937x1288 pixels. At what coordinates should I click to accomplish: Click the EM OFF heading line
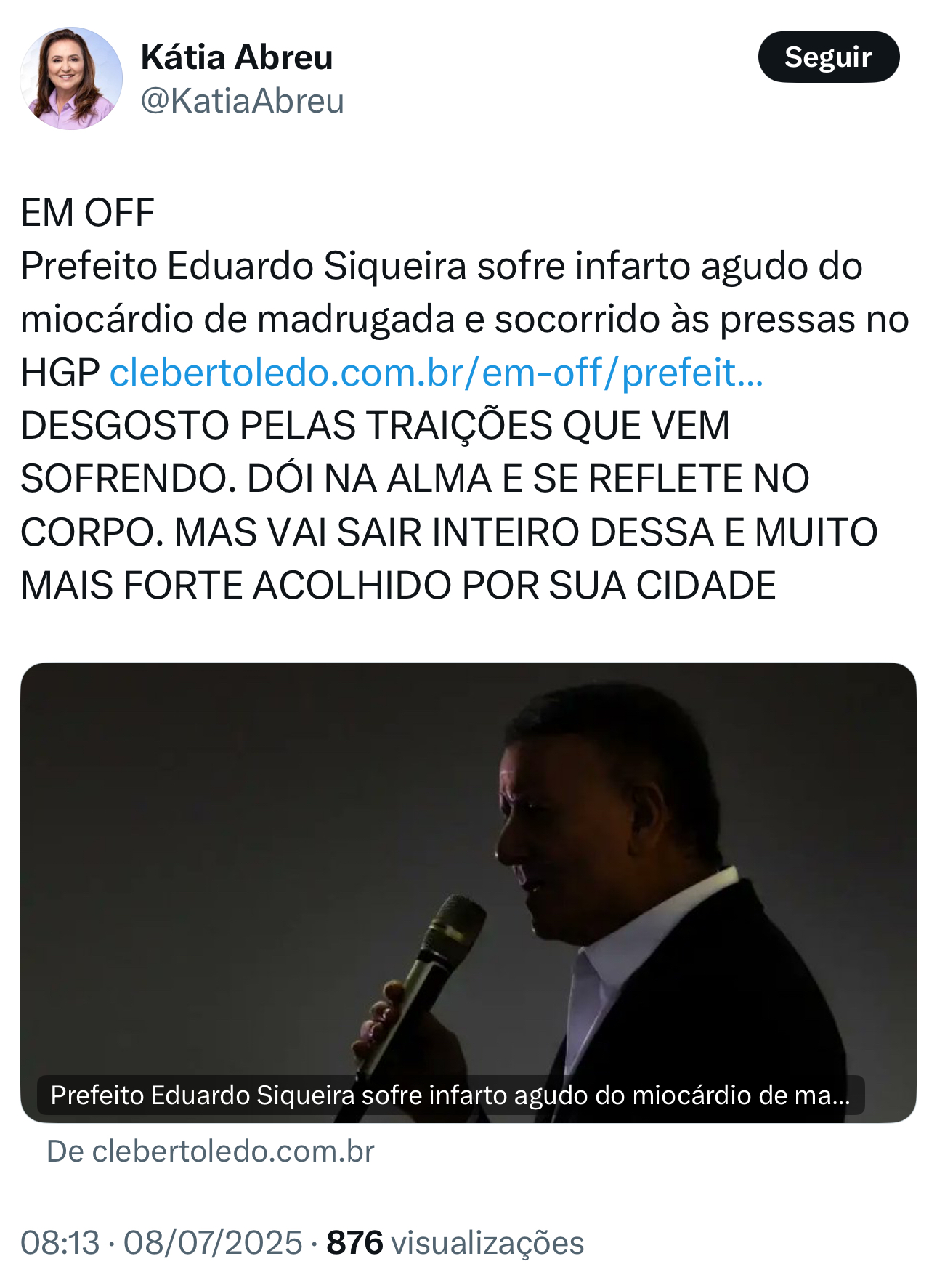tap(88, 213)
